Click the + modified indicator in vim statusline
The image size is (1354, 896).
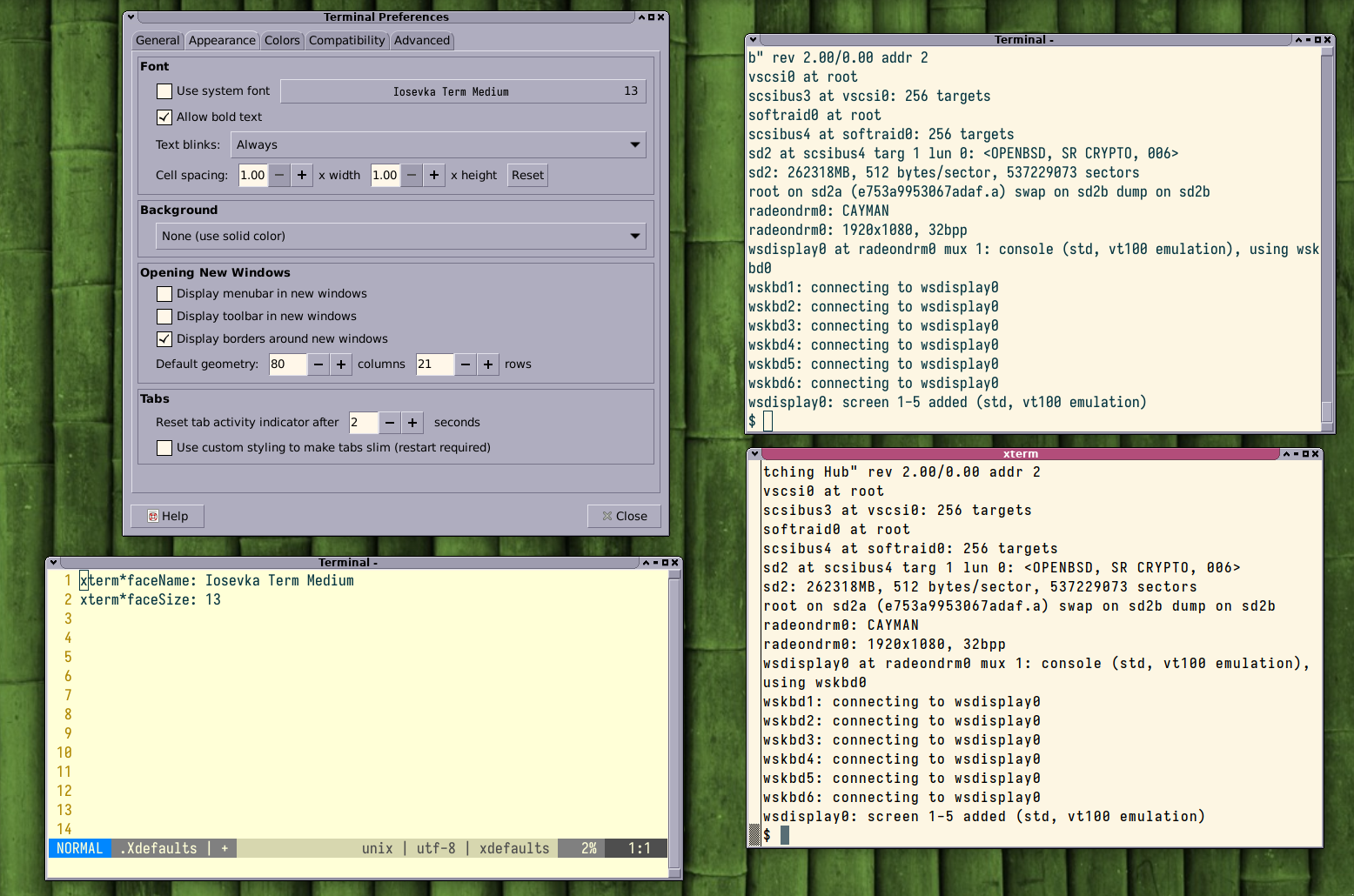pos(225,848)
